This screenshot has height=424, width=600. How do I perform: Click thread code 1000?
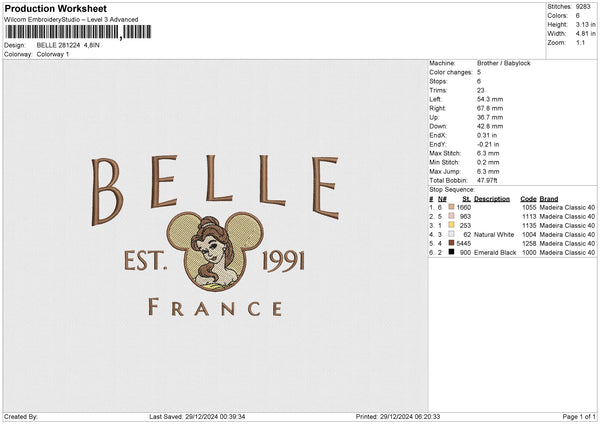[x=529, y=252]
